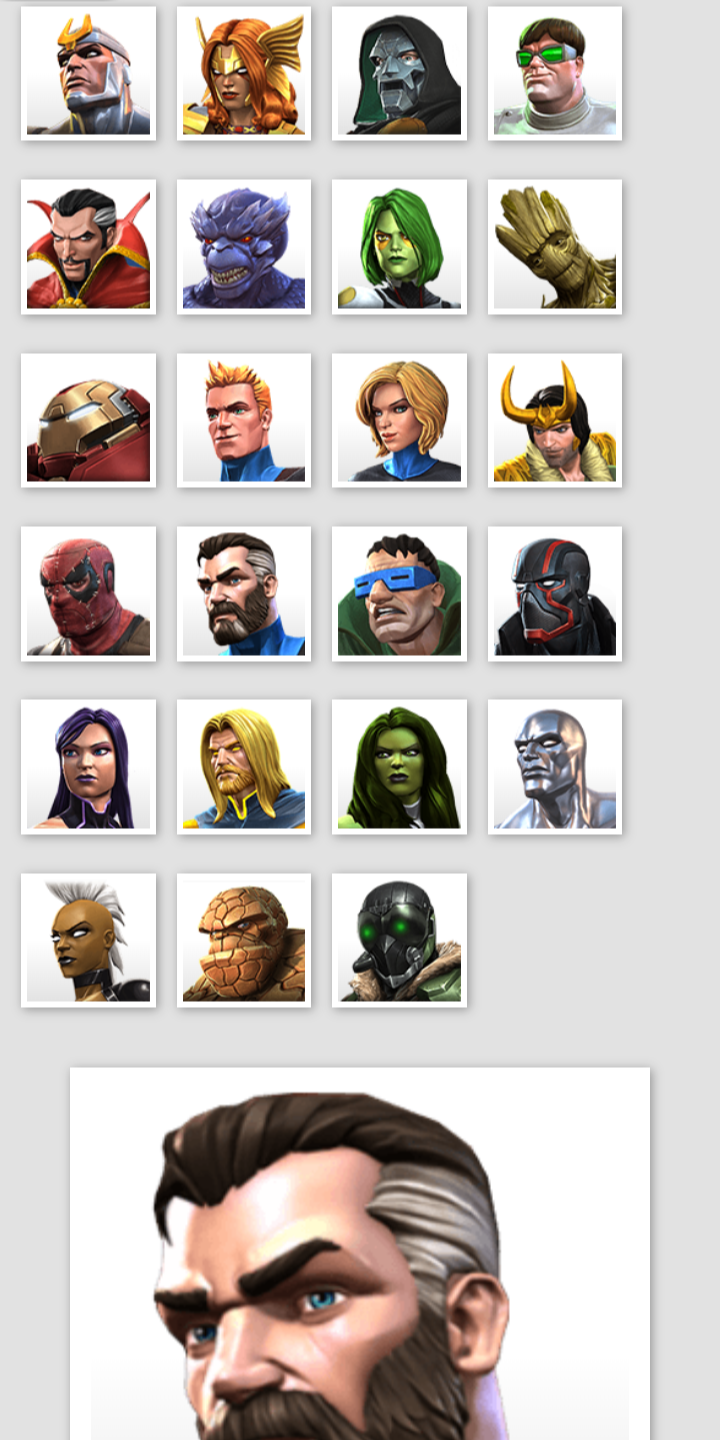This screenshot has width=720, height=1440.
Task: Pick the She-Hulk green-skinned portrait
Action: [x=399, y=767]
